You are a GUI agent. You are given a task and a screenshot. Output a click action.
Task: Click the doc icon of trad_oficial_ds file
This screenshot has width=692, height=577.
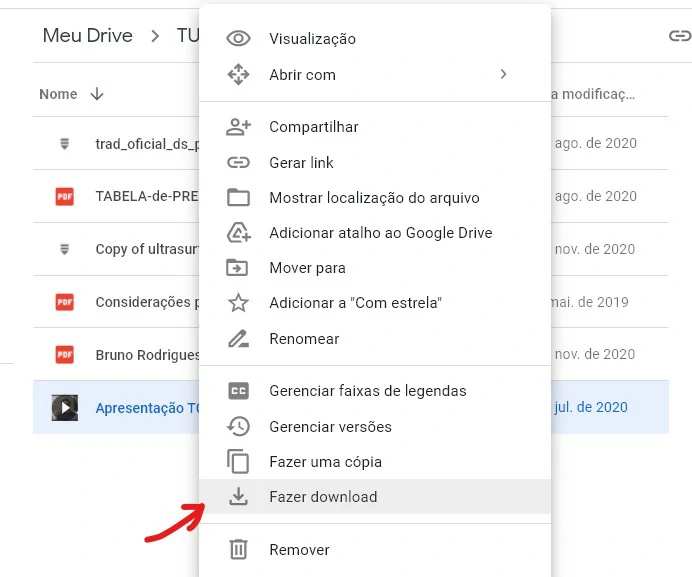(64, 144)
